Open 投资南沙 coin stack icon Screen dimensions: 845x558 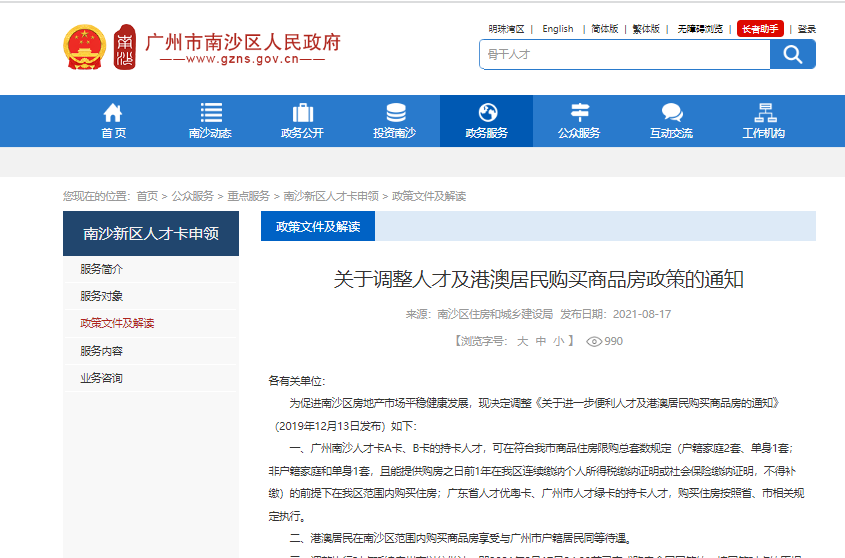tap(396, 113)
